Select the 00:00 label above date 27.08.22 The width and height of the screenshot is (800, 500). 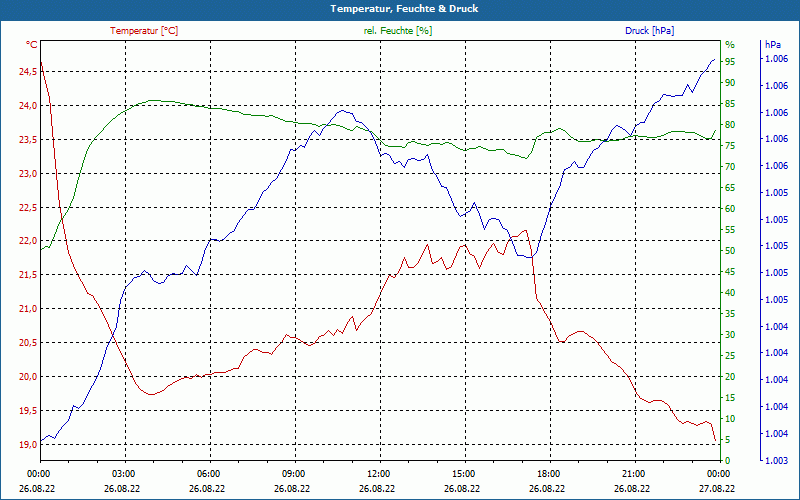pyautogui.click(x=717, y=473)
